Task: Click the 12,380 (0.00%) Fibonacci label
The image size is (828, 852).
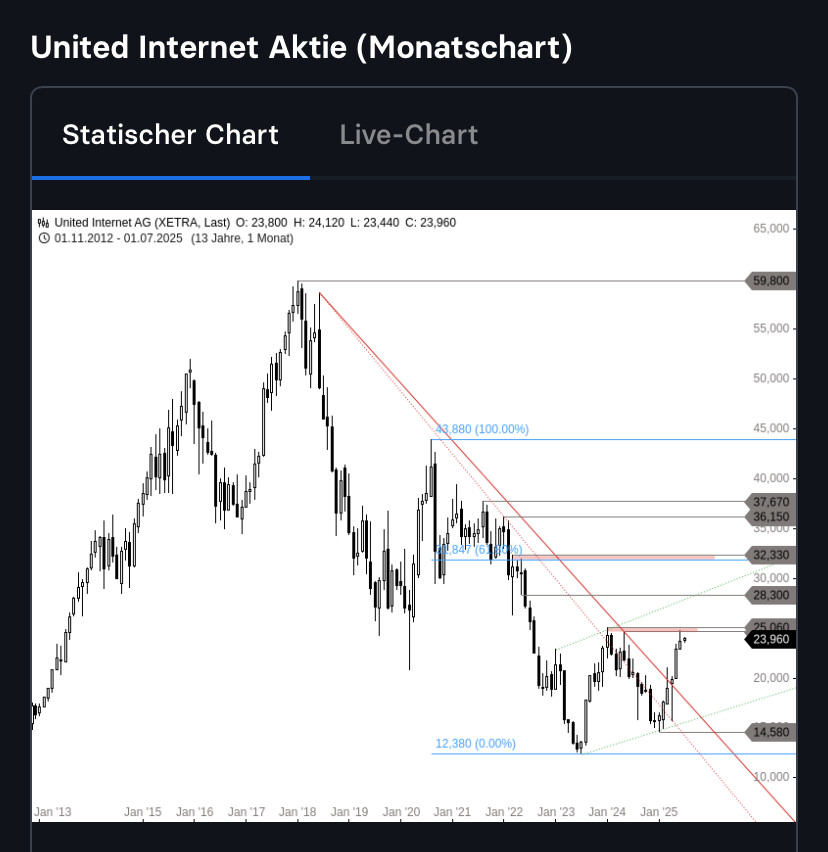Action: tap(475, 743)
